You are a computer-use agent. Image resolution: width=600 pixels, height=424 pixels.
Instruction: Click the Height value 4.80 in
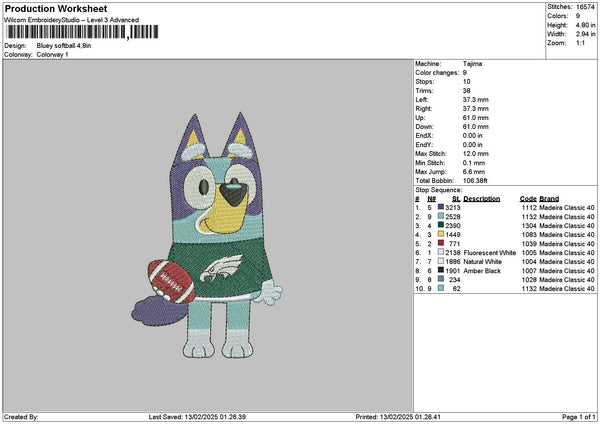tap(585, 25)
